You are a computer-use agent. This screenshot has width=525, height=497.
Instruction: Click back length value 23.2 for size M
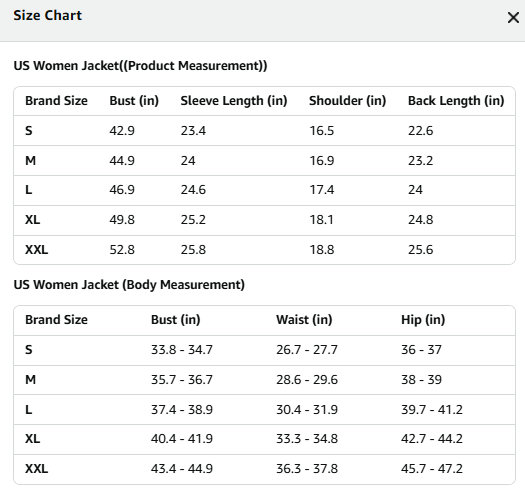(x=420, y=161)
